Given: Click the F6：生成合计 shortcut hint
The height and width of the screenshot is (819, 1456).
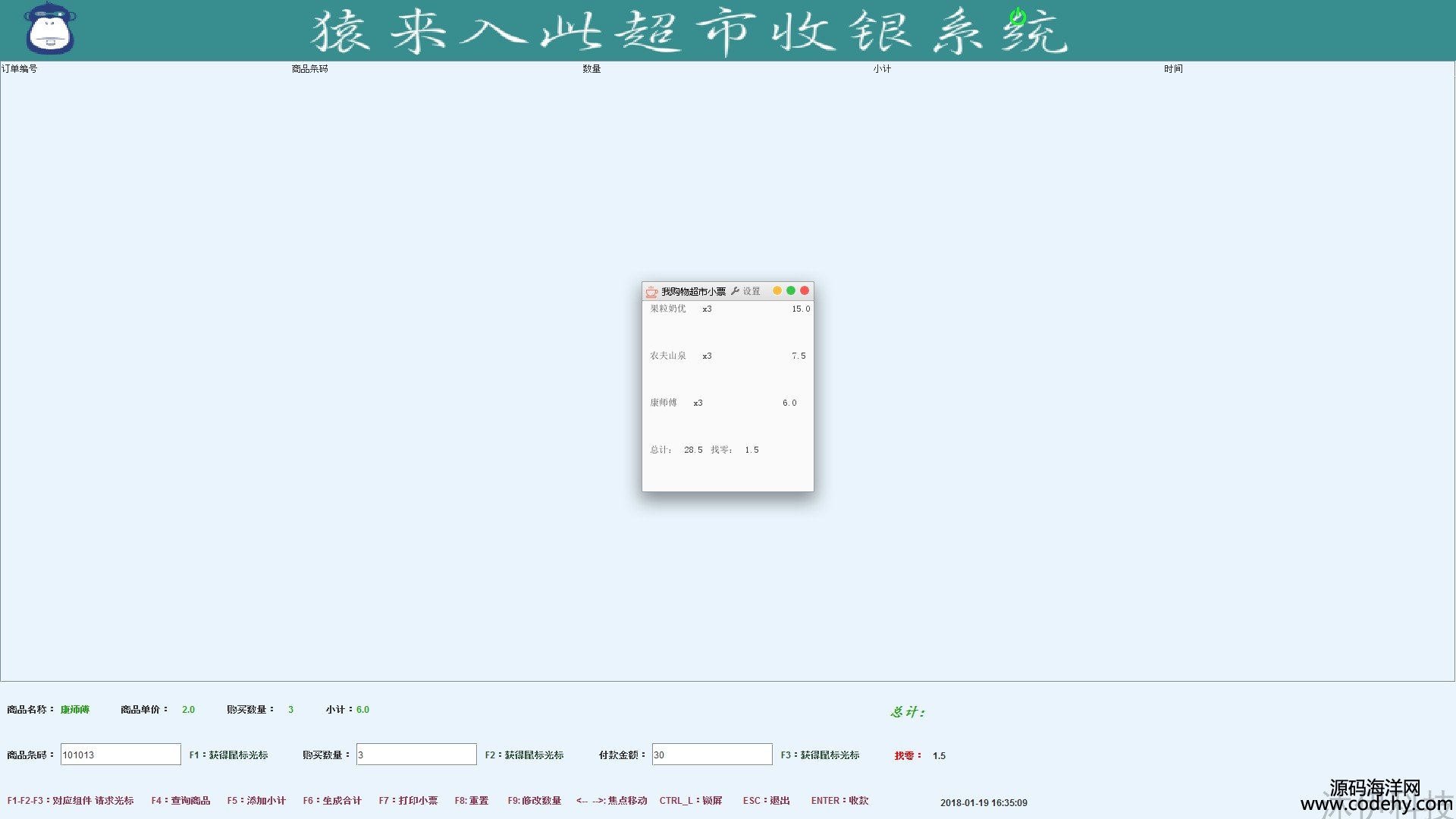Looking at the screenshot, I should (332, 801).
